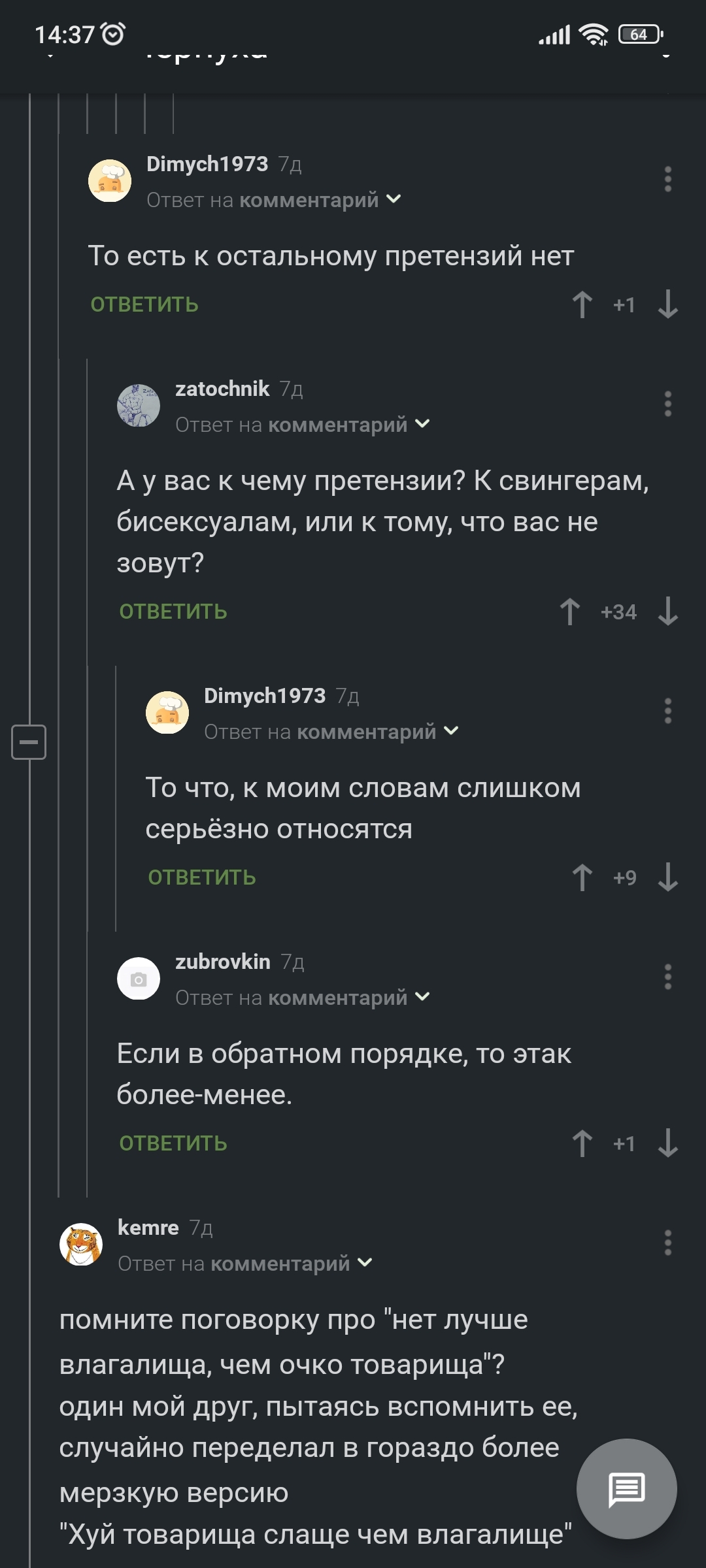706x1568 pixels.
Task: Open three-dot menu on first Dimych1973 comment
Action: point(667,179)
